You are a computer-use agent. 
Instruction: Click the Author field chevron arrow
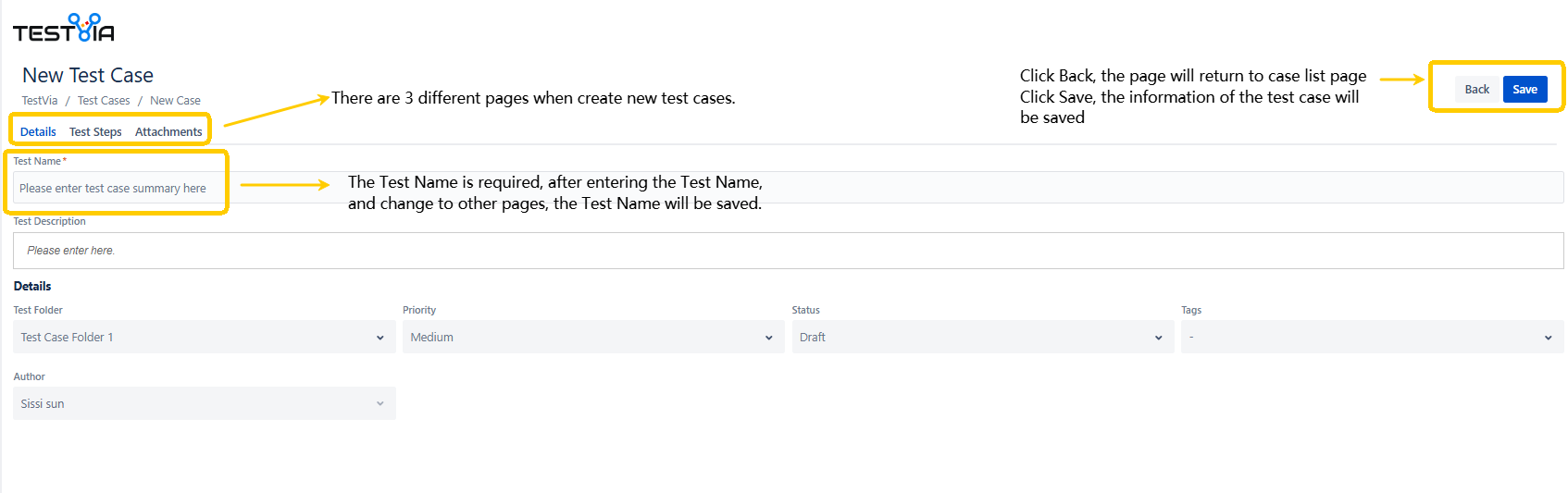pyautogui.click(x=380, y=404)
